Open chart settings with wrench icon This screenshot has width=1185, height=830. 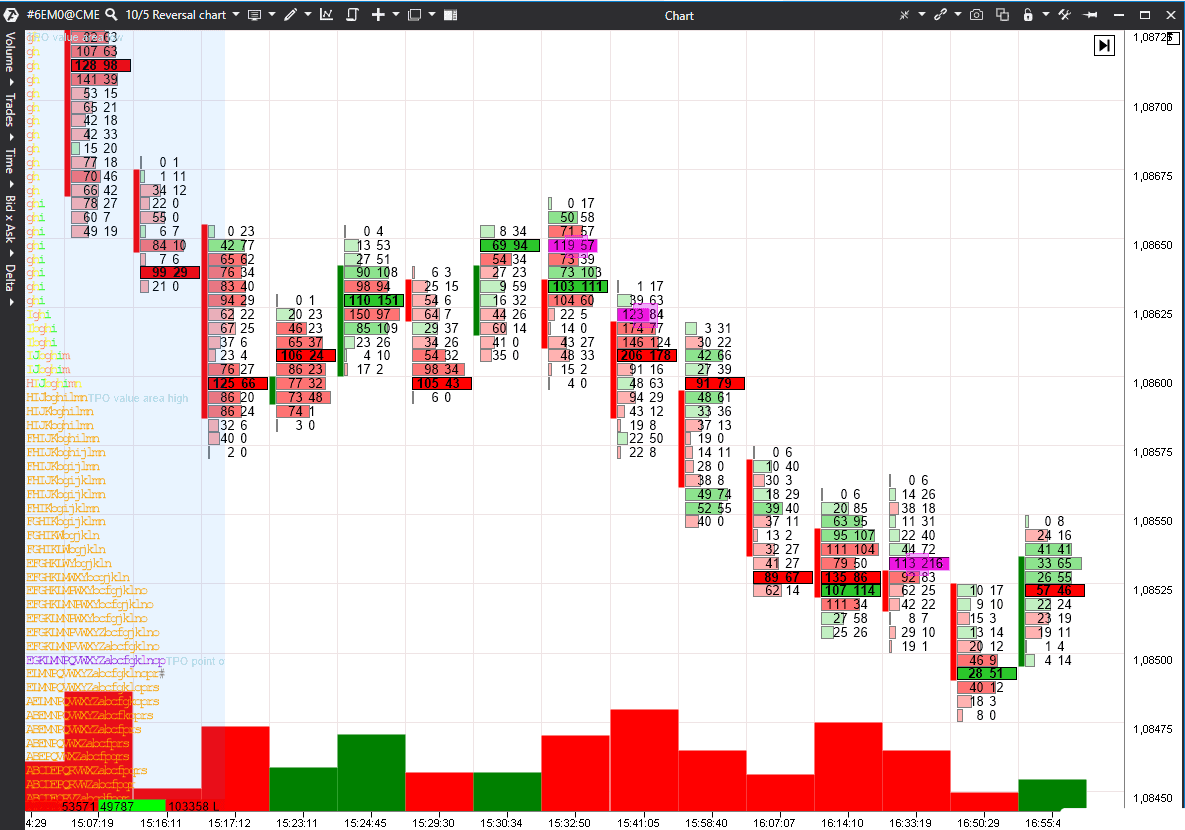(1064, 15)
